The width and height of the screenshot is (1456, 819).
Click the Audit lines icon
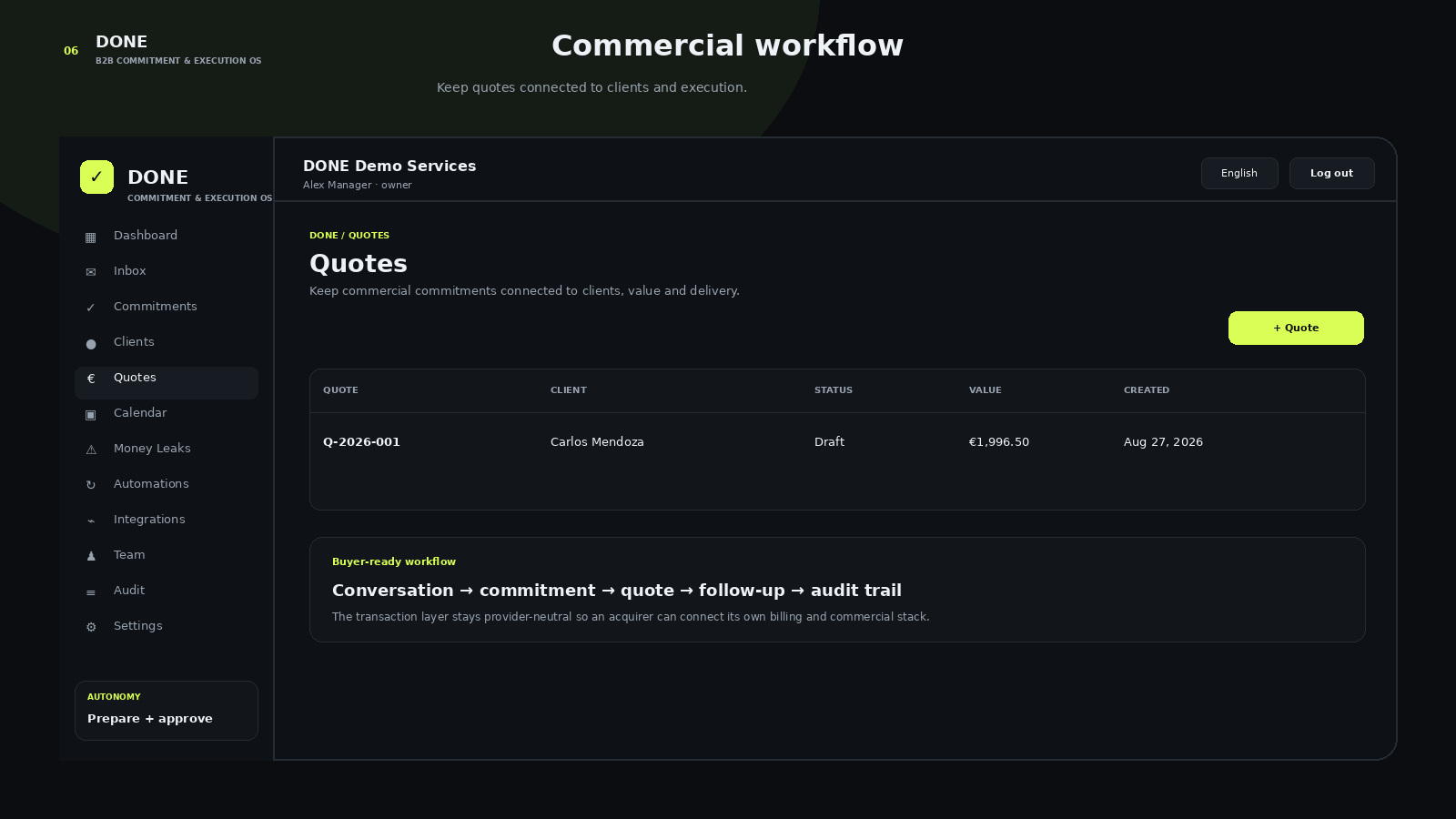(x=91, y=592)
